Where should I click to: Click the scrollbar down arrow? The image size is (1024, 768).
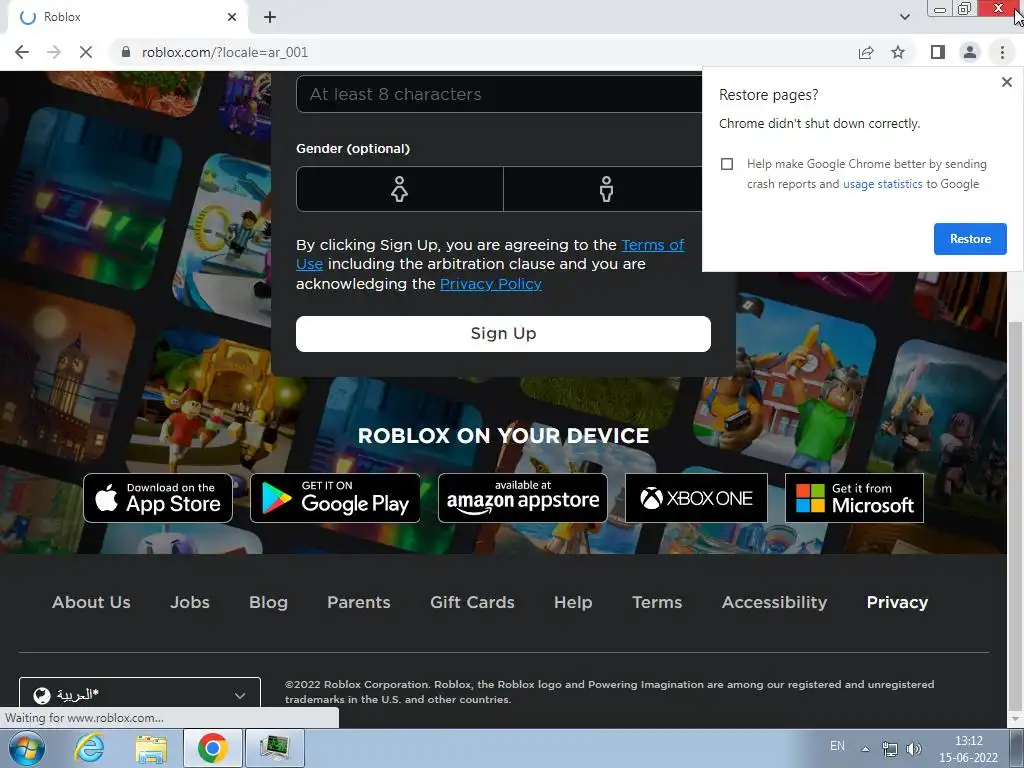(1016, 719)
